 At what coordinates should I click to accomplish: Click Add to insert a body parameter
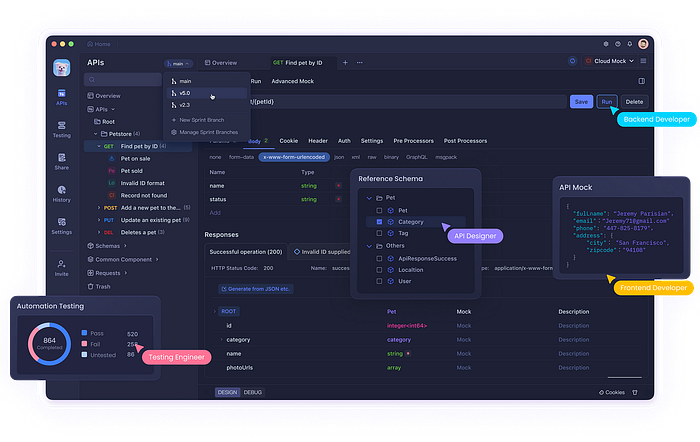(215, 213)
